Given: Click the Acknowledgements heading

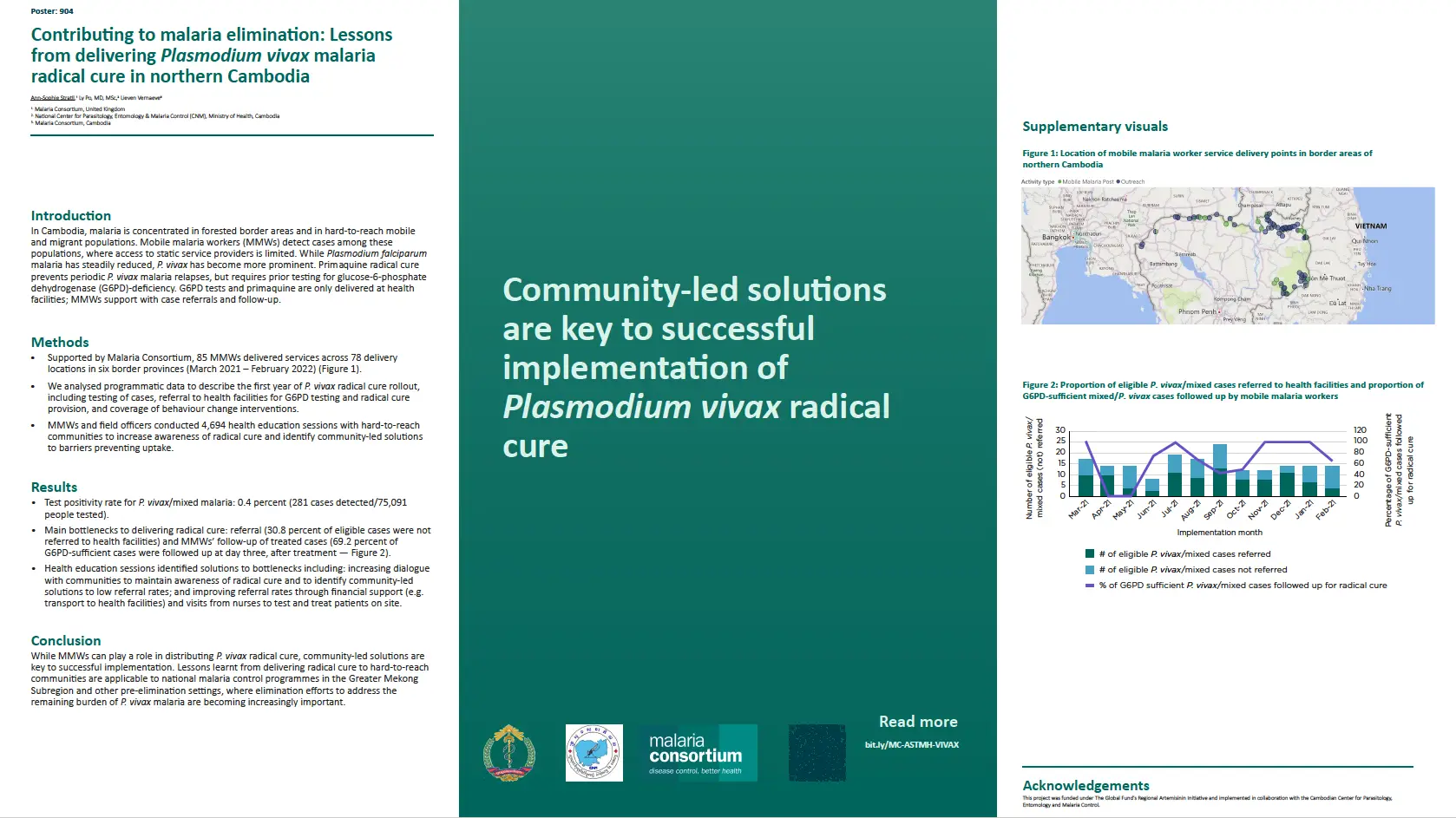Looking at the screenshot, I should 1085,786.
